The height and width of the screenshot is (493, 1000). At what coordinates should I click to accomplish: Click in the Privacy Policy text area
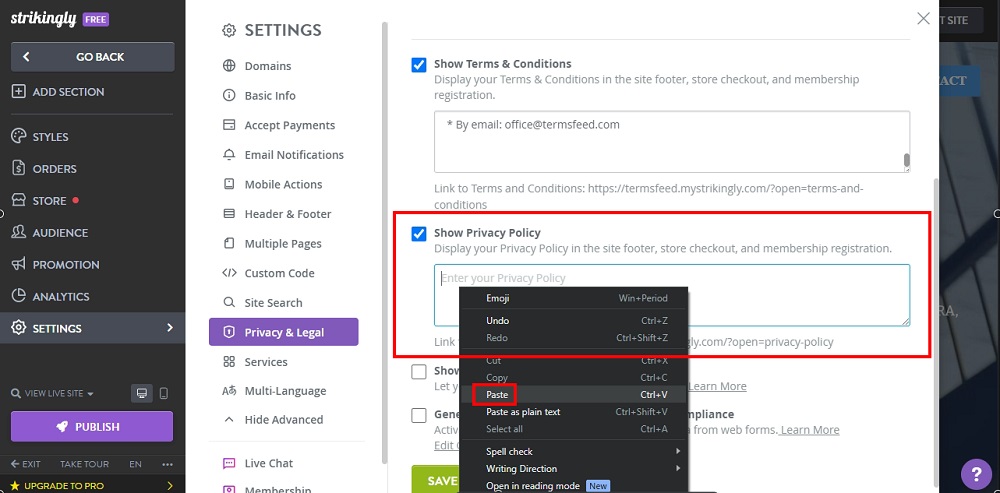(672, 295)
